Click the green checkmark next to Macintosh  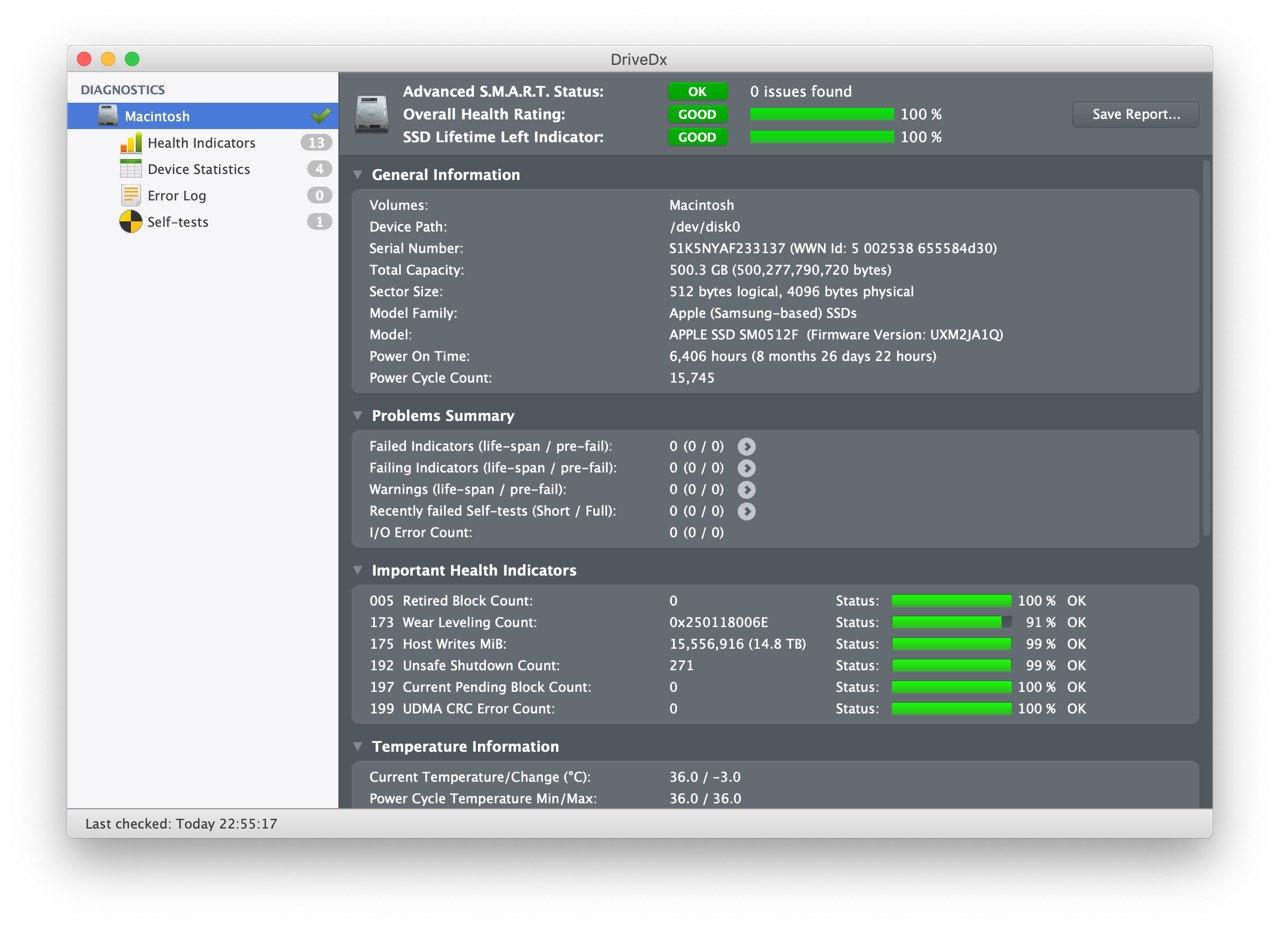pos(321,116)
